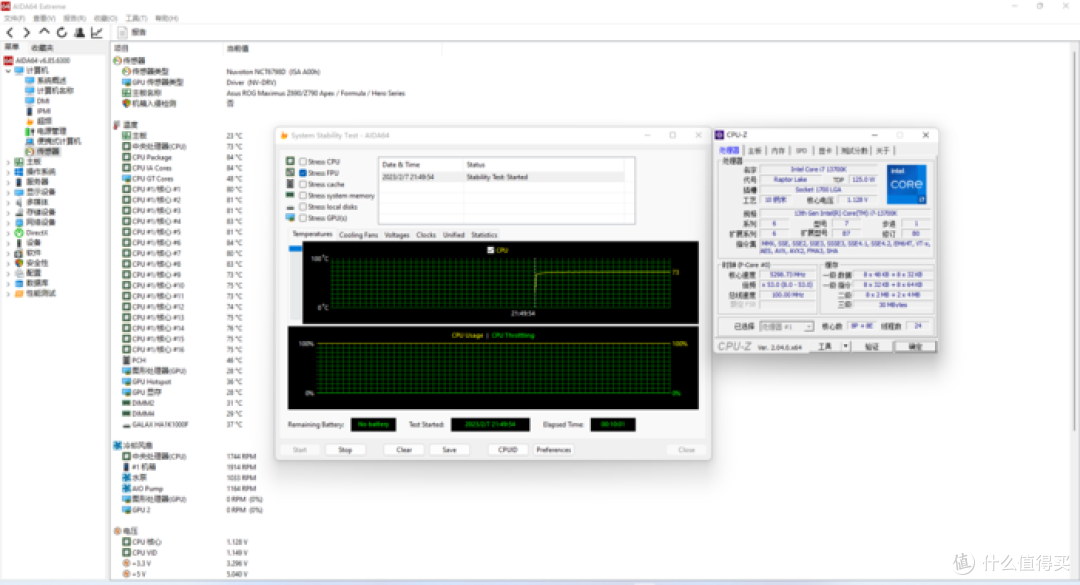Uncheck the Stress FPU checkbox

click(303, 173)
